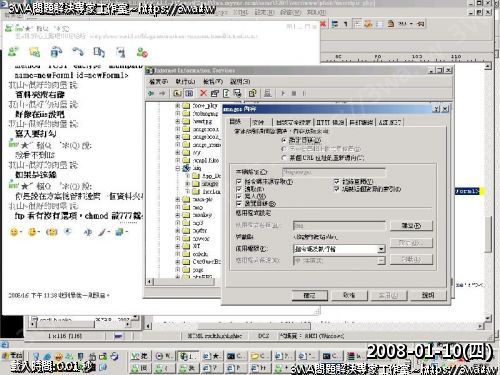Click the Properties icon next to the red X
The width and height of the screenshot is (500, 375).
(x=214, y=93)
